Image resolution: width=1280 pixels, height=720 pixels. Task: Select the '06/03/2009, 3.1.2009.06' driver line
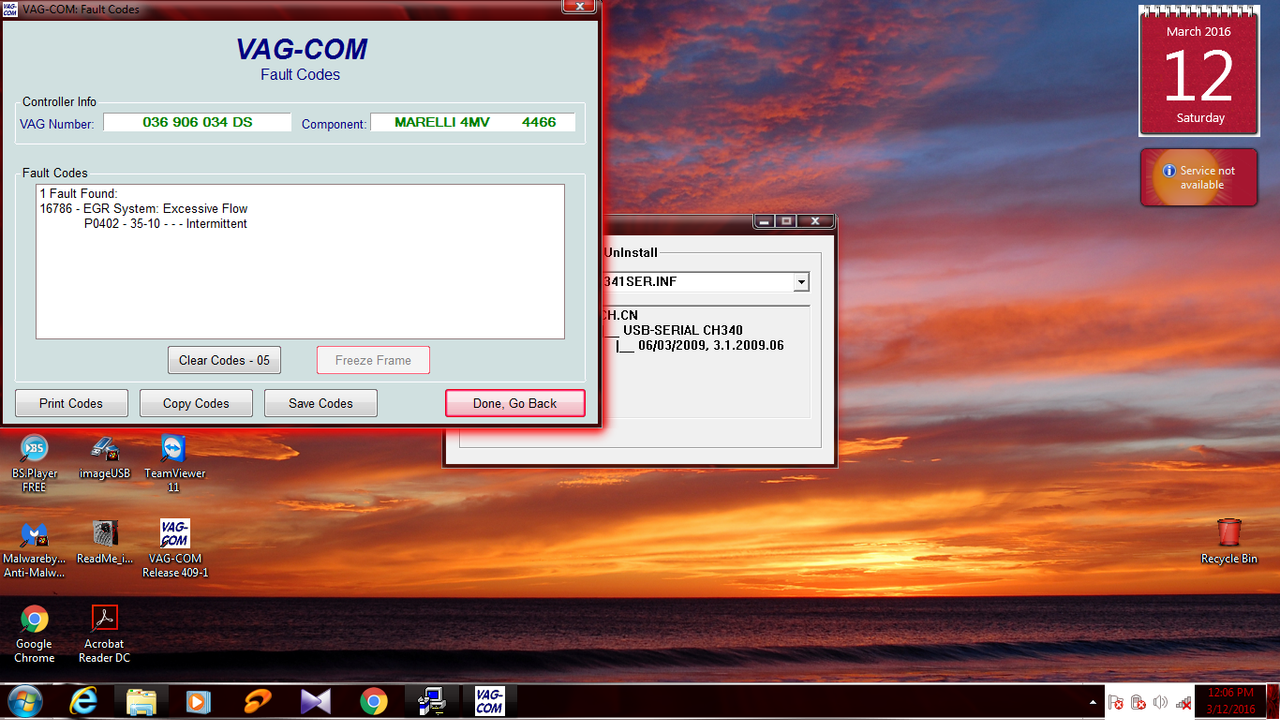[711, 346]
